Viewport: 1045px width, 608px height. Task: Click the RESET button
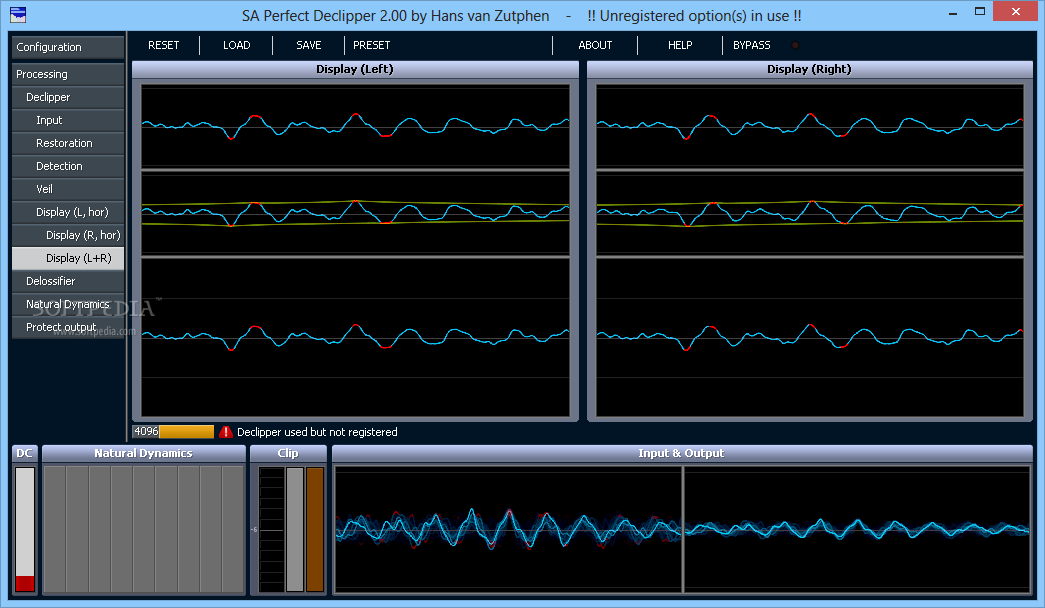click(164, 45)
